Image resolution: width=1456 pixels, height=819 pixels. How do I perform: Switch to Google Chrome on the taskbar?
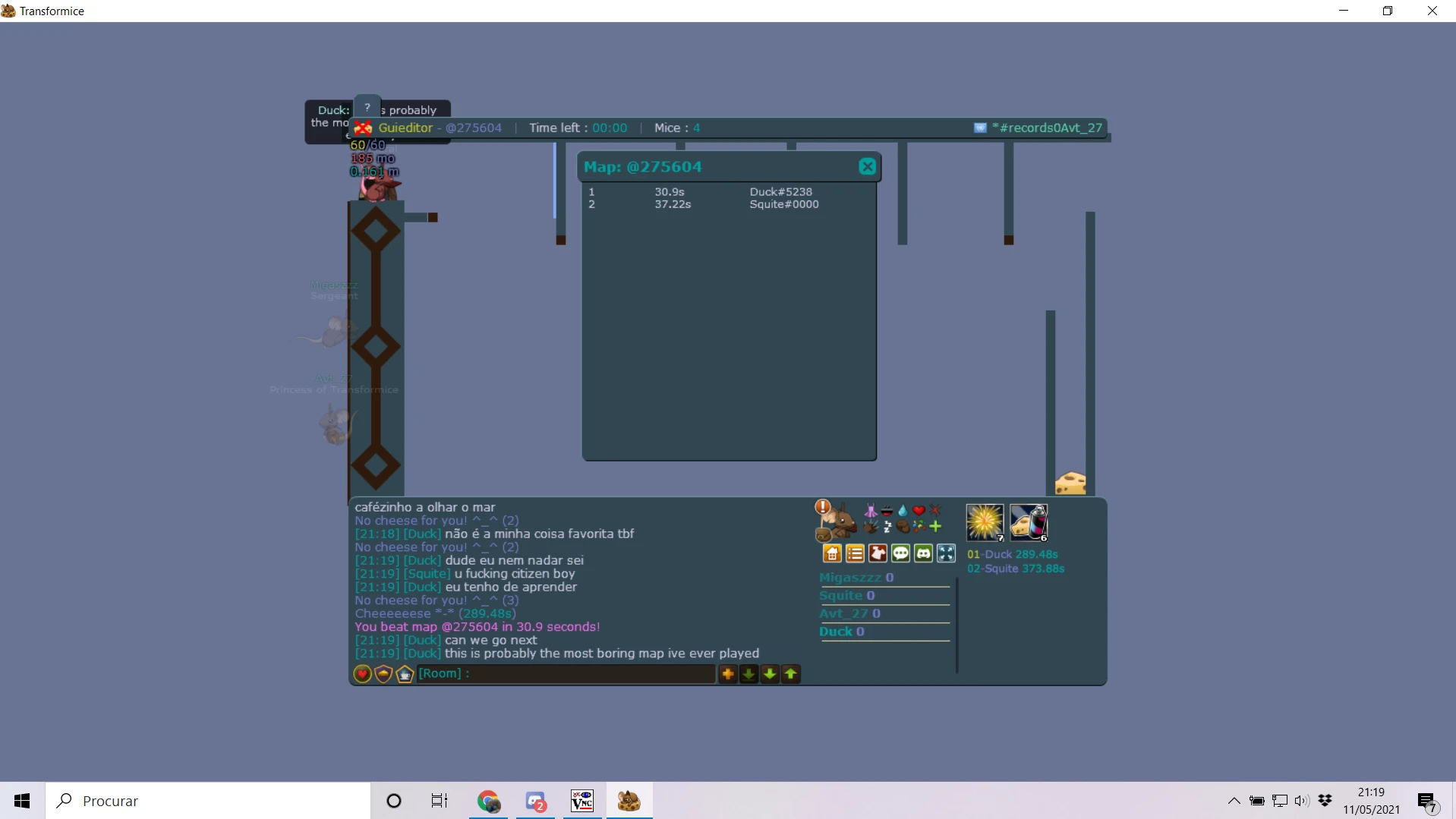click(488, 801)
